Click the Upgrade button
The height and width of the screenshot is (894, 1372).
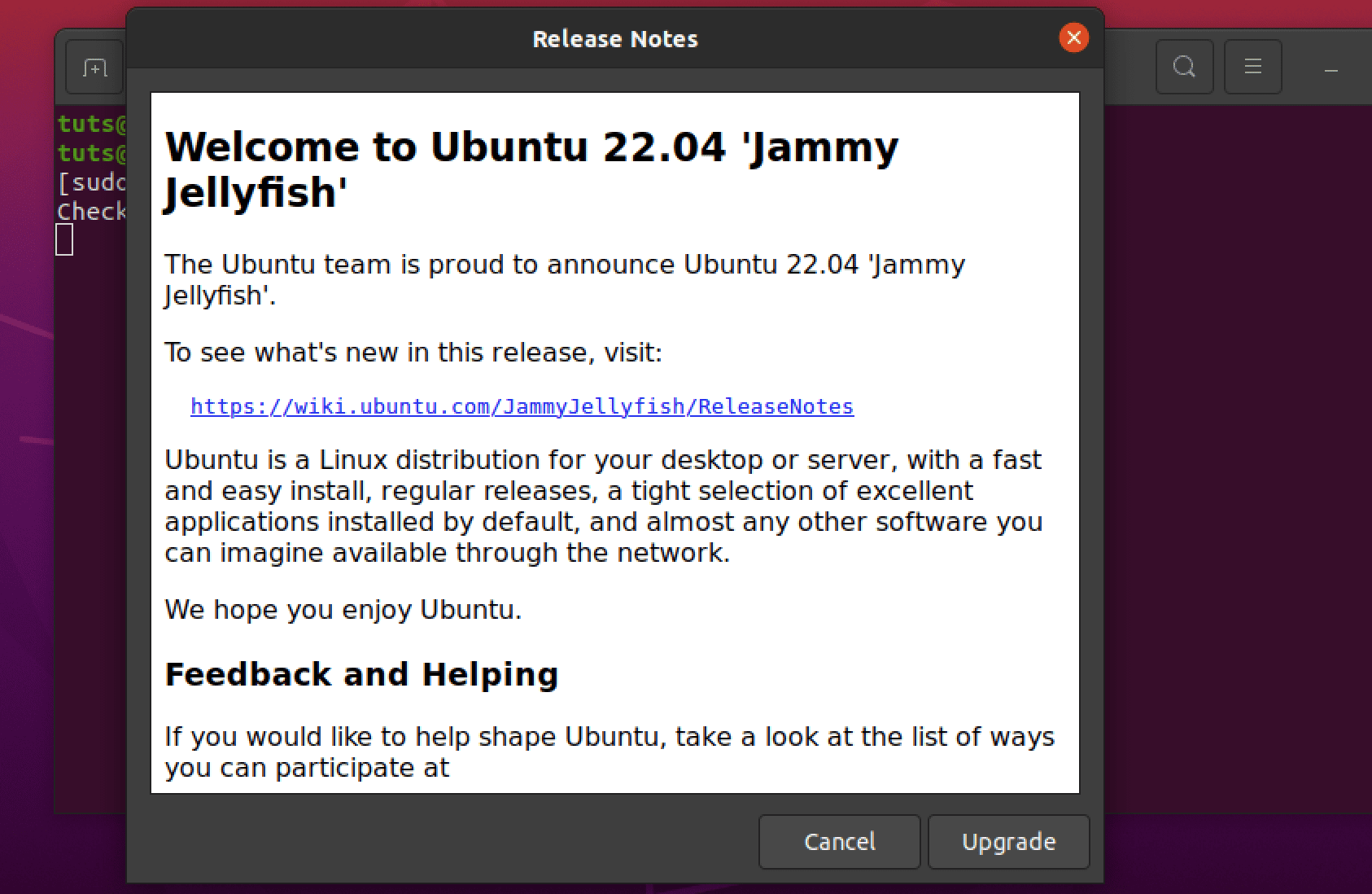(1008, 841)
